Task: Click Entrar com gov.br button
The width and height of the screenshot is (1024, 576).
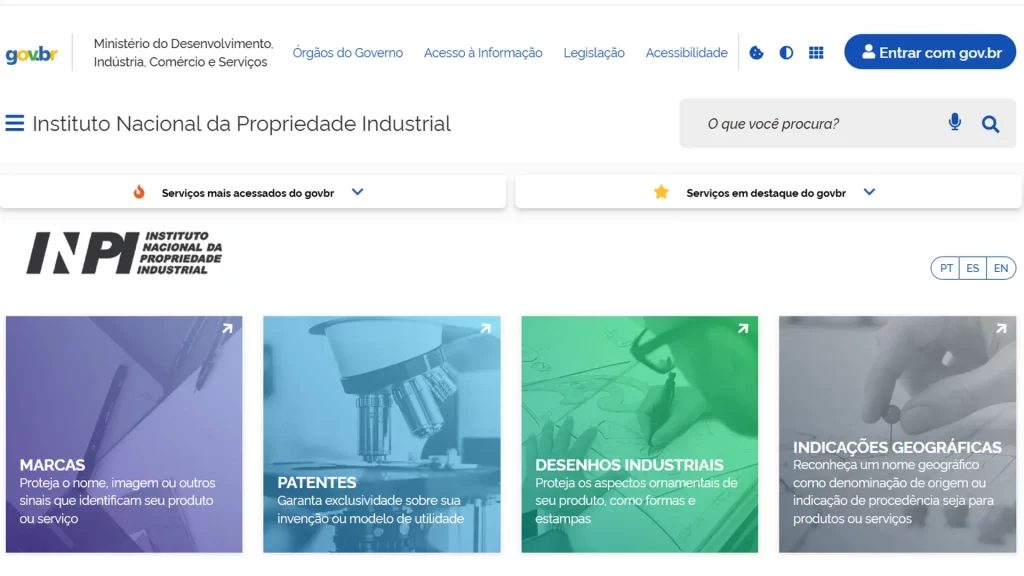Action: tap(930, 52)
